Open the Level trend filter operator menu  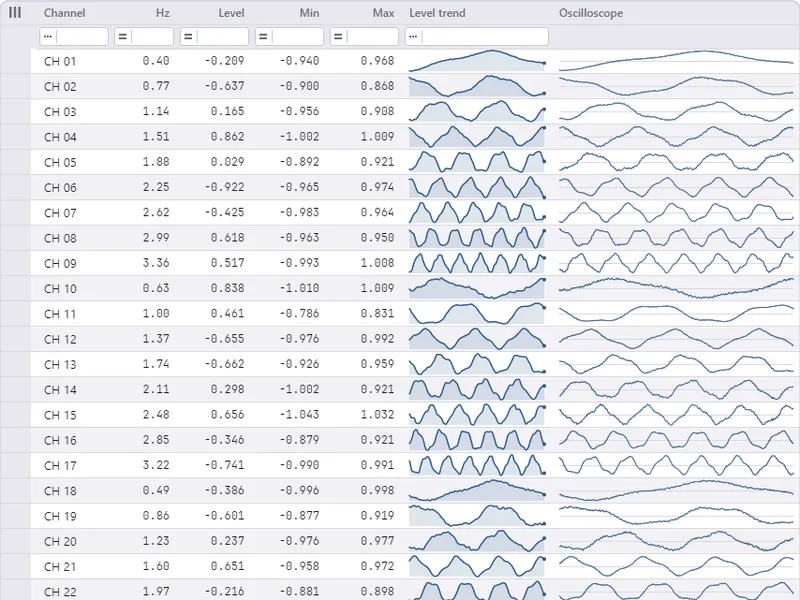413,37
